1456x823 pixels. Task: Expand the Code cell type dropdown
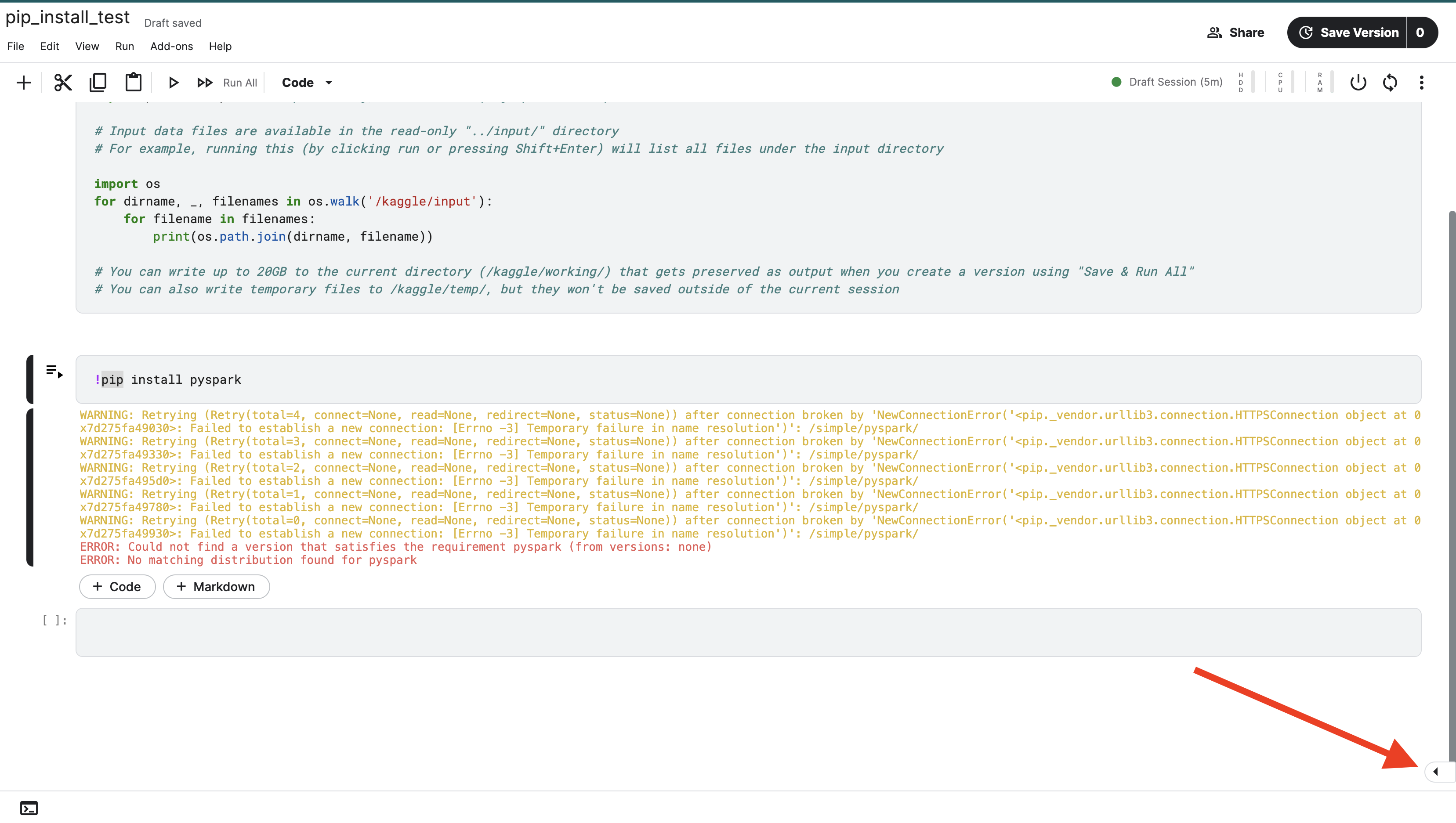coord(307,83)
